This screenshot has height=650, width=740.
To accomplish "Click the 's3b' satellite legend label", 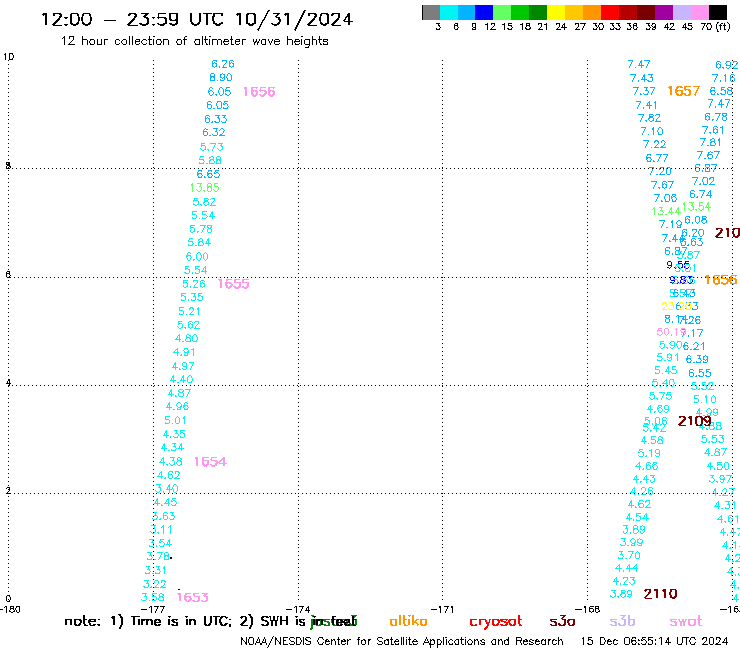I will pyautogui.click(x=622, y=621).
